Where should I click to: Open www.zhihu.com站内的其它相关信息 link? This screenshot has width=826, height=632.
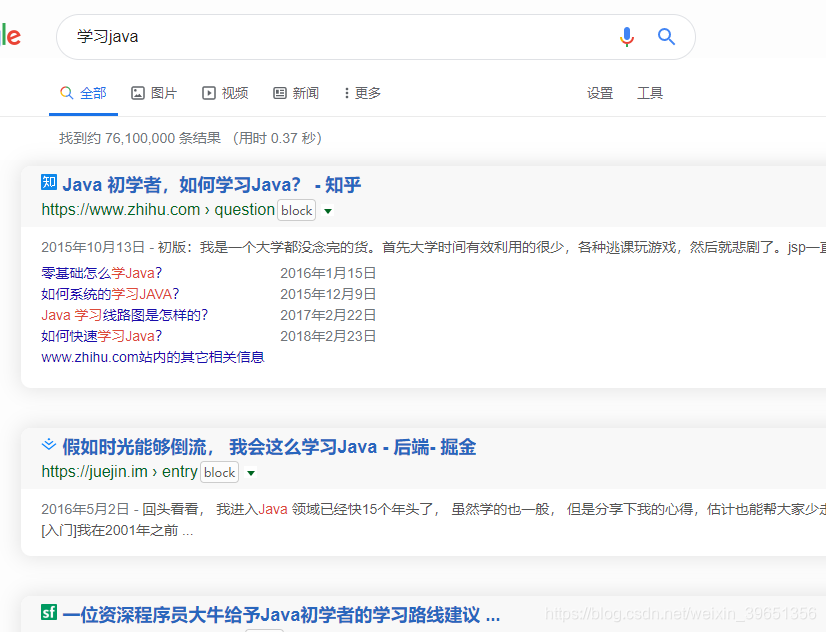click(x=153, y=357)
